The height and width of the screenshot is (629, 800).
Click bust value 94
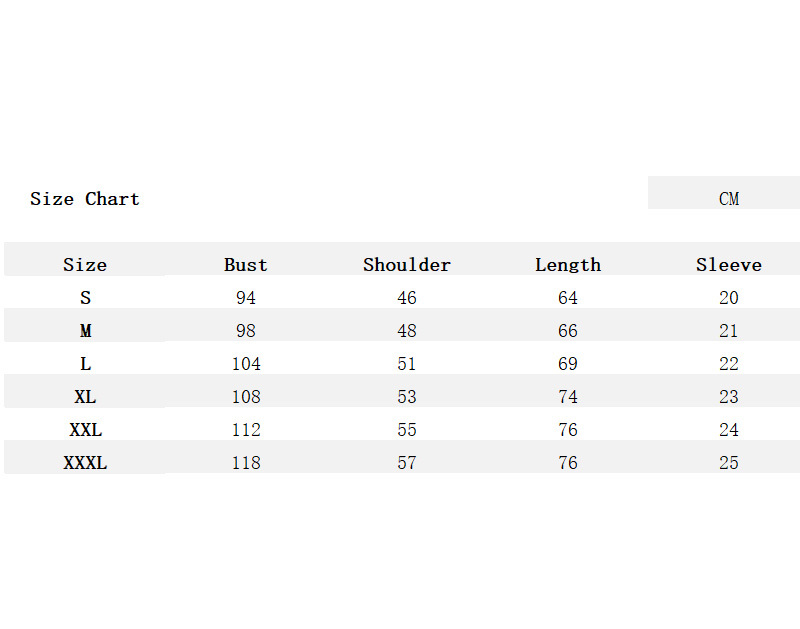pyautogui.click(x=246, y=298)
